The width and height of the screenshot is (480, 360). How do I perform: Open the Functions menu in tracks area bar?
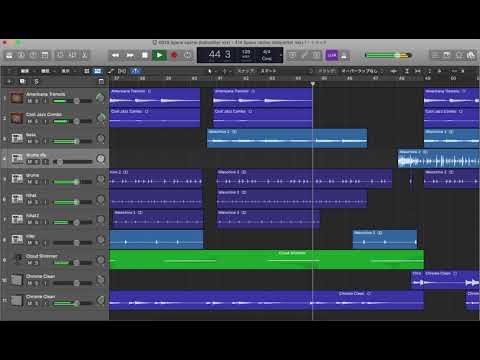pos(47,71)
